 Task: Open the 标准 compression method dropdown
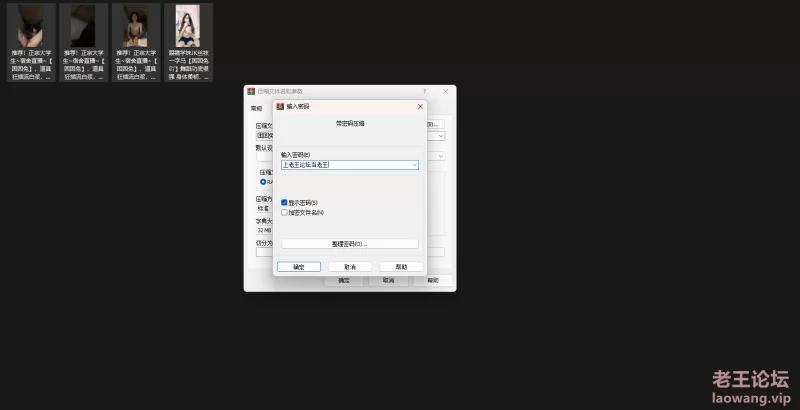pyautogui.click(x=264, y=208)
